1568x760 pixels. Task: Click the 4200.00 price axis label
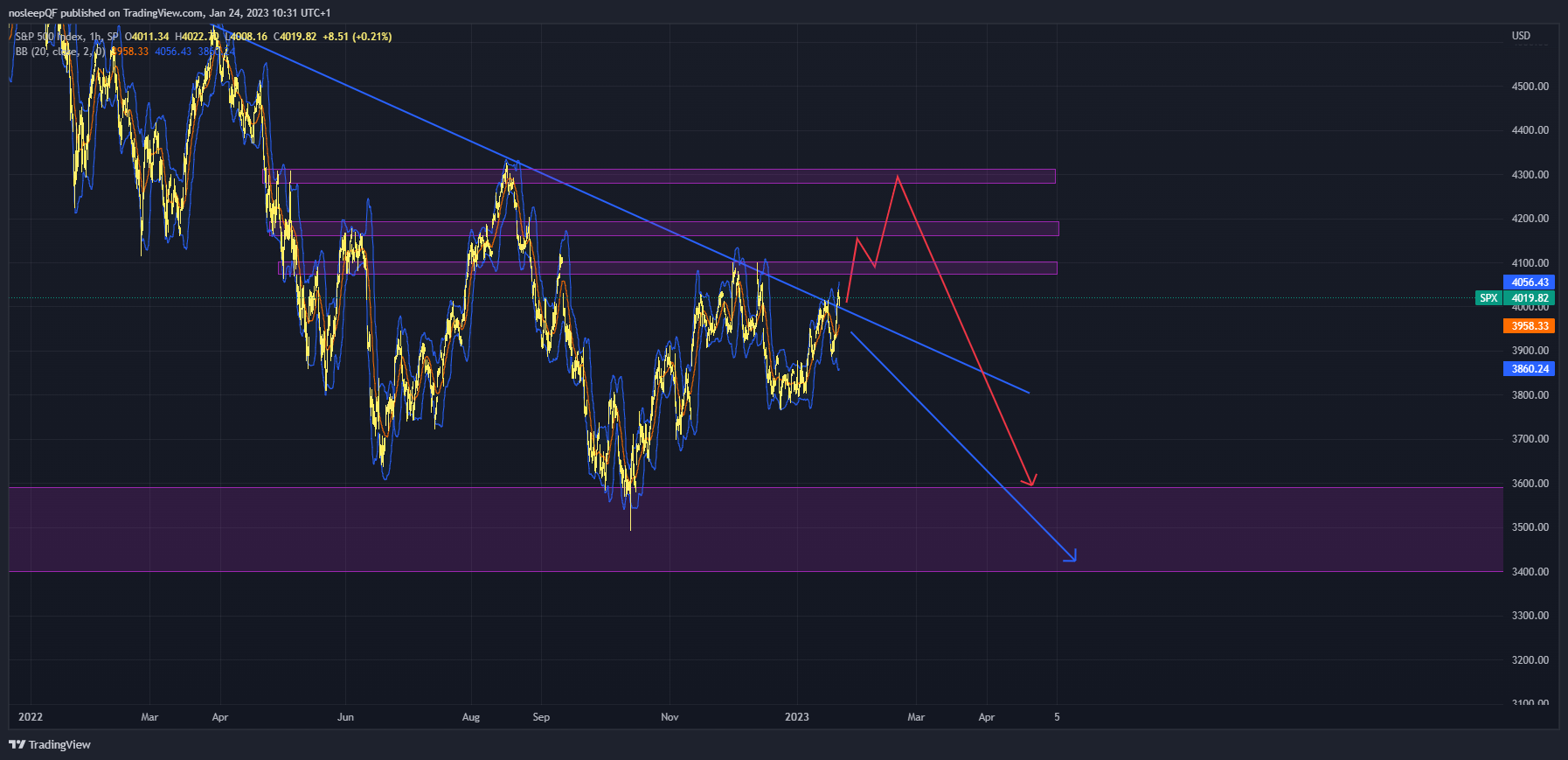pyautogui.click(x=1530, y=219)
